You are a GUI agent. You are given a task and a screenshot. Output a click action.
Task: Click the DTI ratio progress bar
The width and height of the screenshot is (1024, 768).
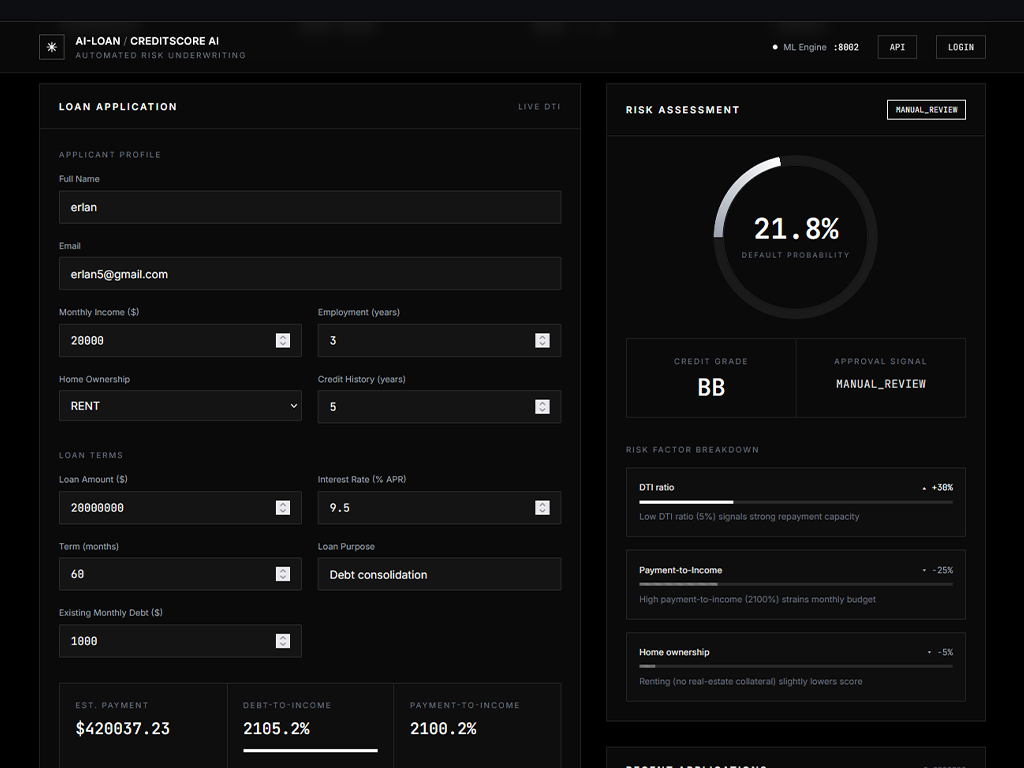pos(795,502)
